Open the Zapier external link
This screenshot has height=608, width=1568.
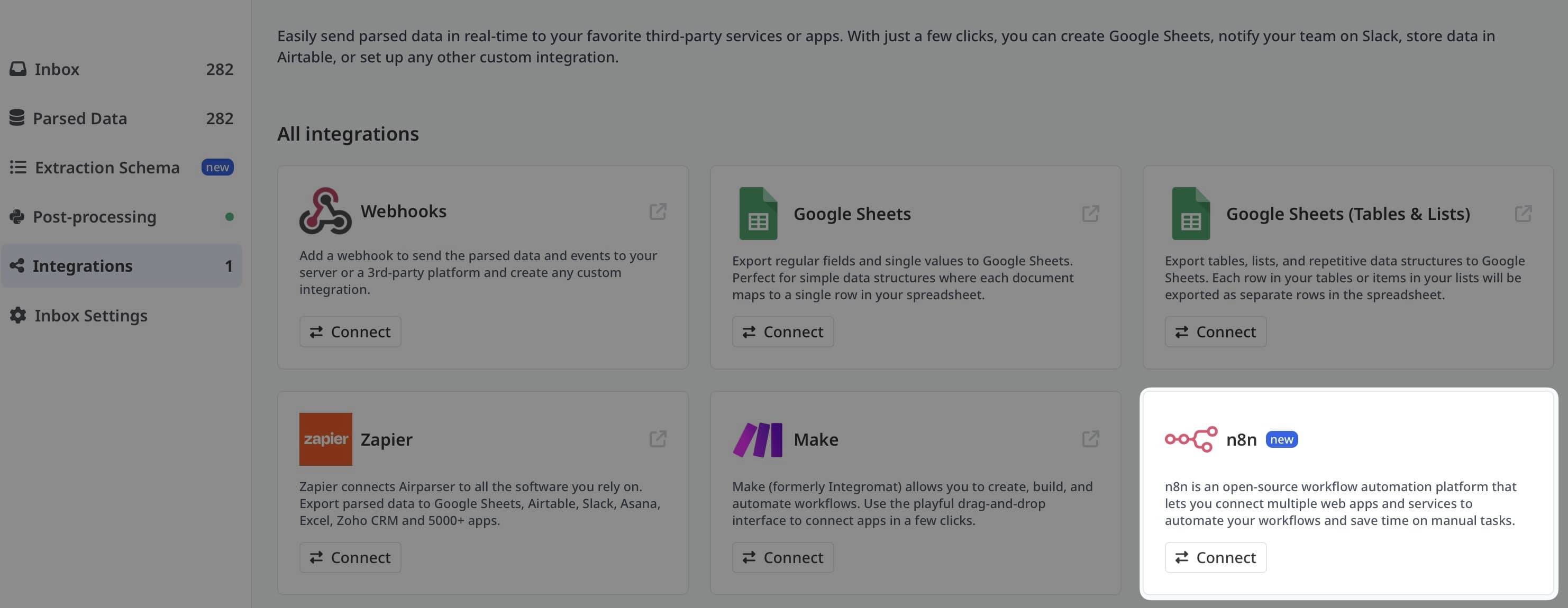659,439
